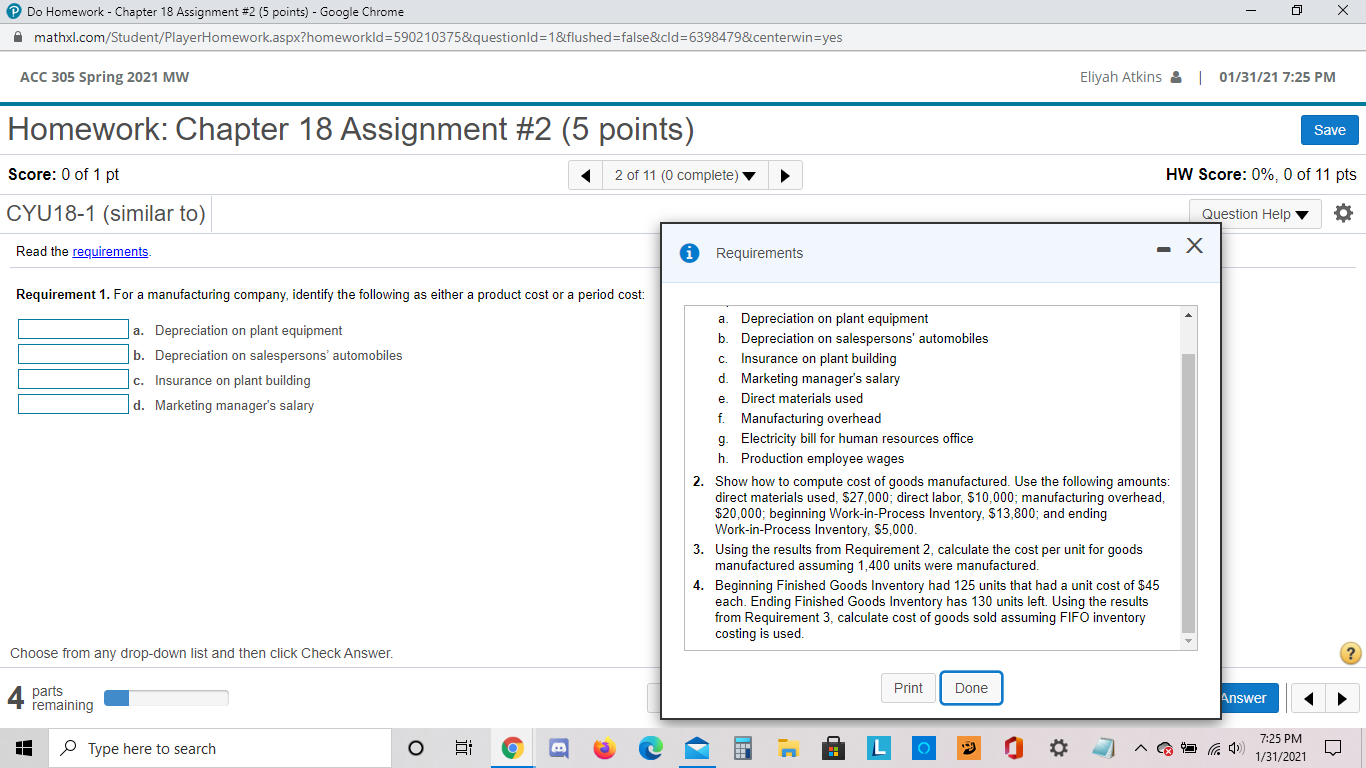Click the back arrow at the bottom right

click(x=1307, y=698)
